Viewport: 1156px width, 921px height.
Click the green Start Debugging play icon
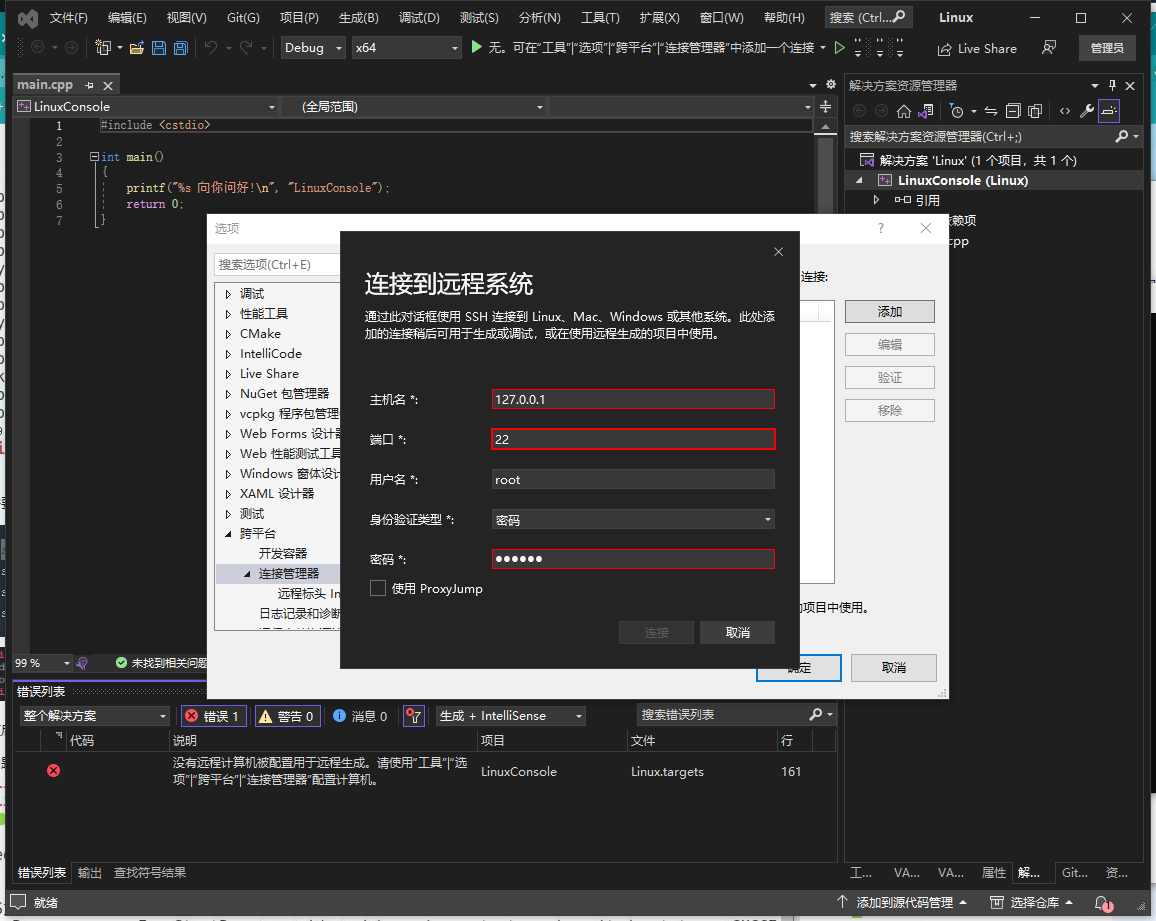pos(476,47)
